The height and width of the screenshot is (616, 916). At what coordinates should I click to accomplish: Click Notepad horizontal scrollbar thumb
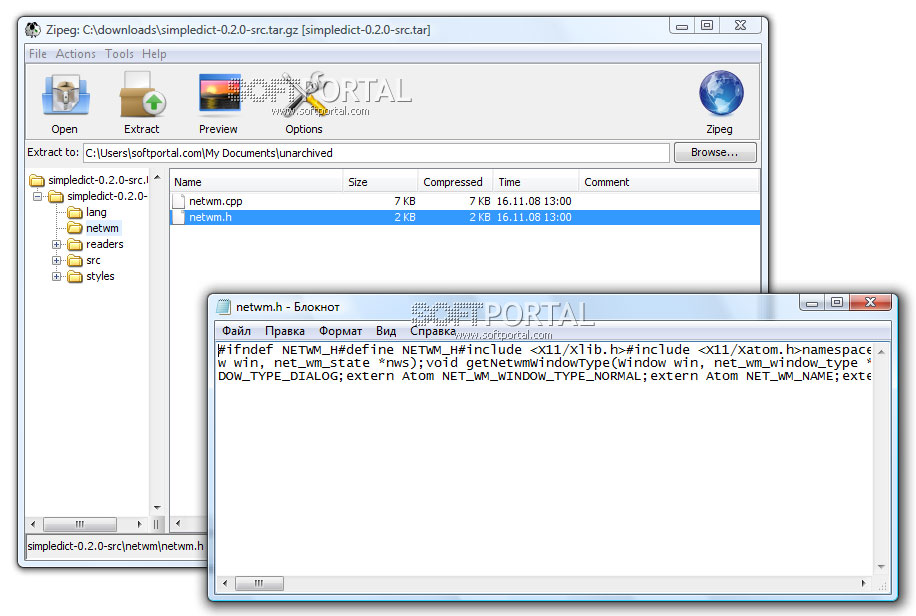coord(259,583)
